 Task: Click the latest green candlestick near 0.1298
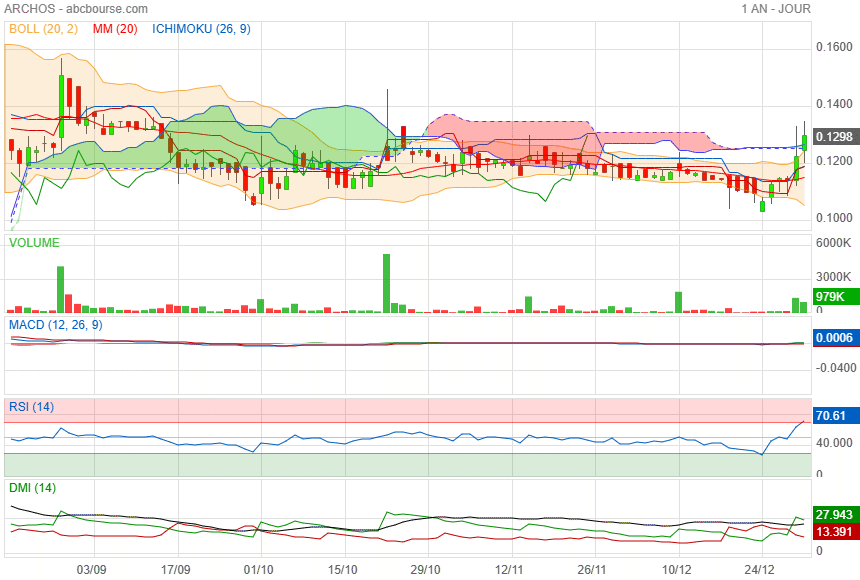pos(804,142)
